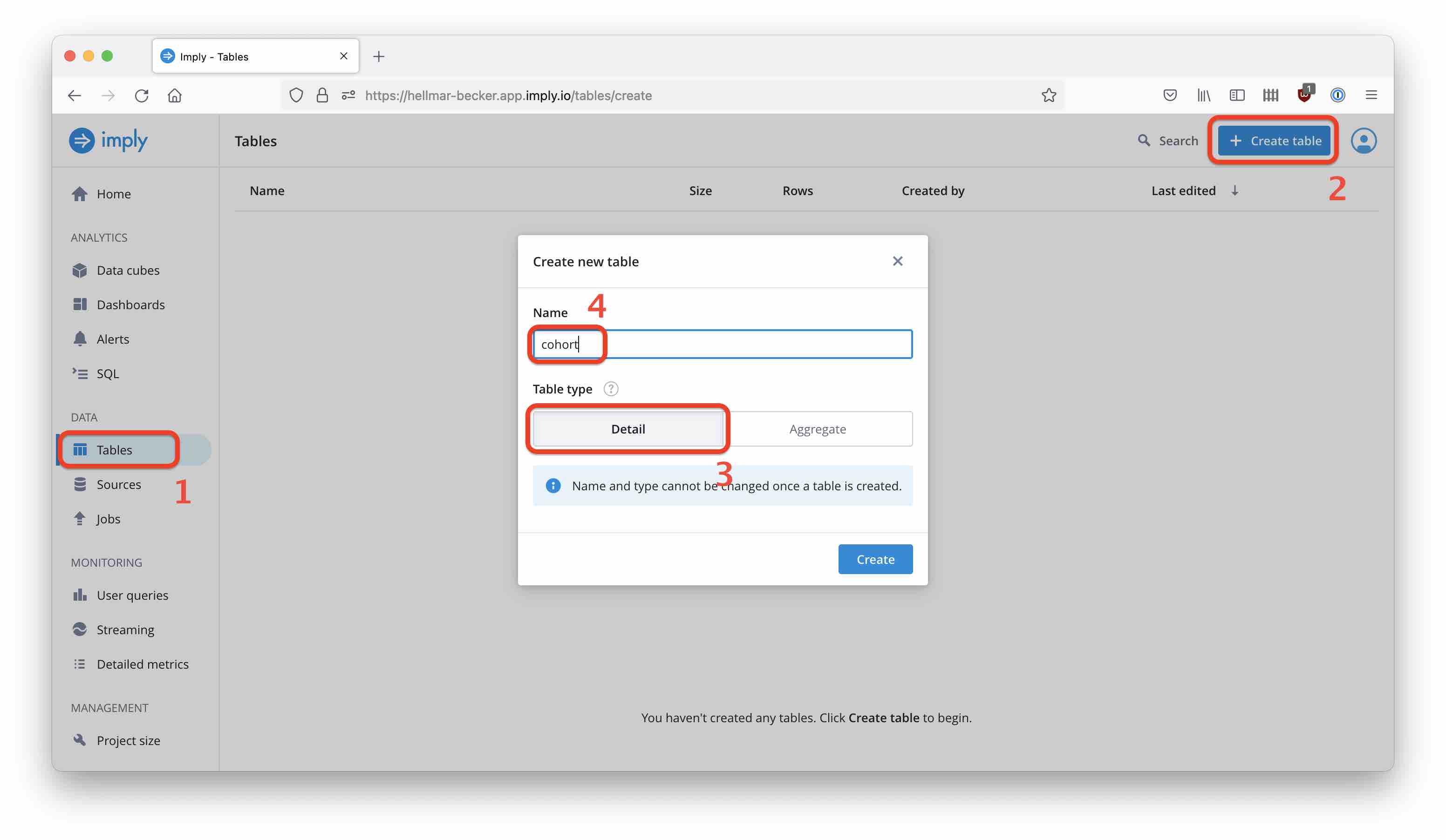The width and height of the screenshot is (1446, 840).
Task: Toggle Tables section in DATA panel
Action: click(x=113, y=449)
